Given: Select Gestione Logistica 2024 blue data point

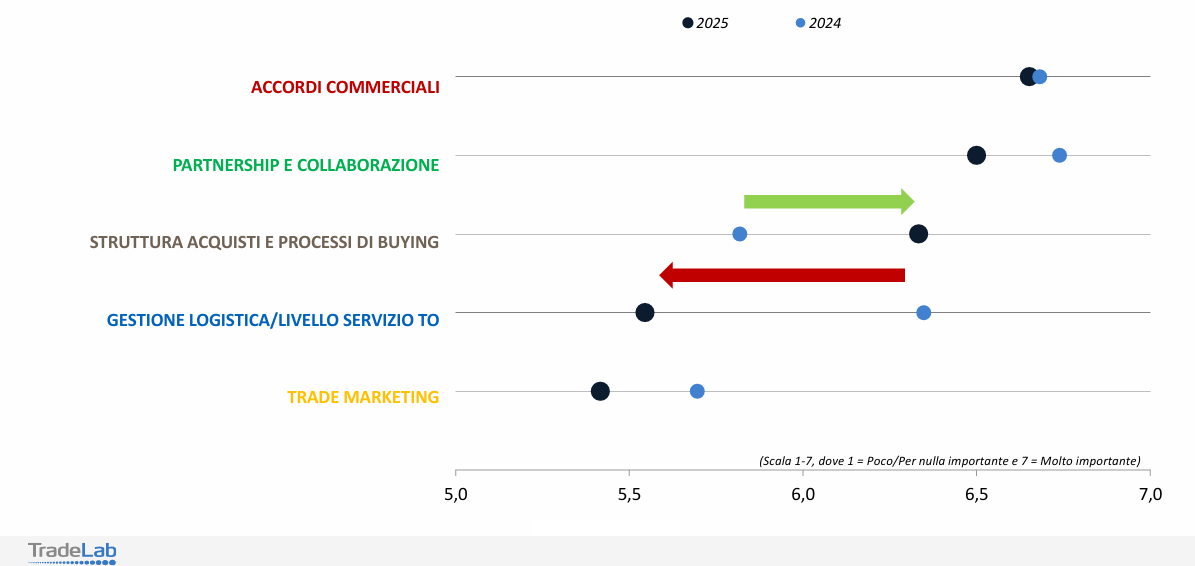Looking at the screenshot, I should pyautogui.click(x=924, y=313).
